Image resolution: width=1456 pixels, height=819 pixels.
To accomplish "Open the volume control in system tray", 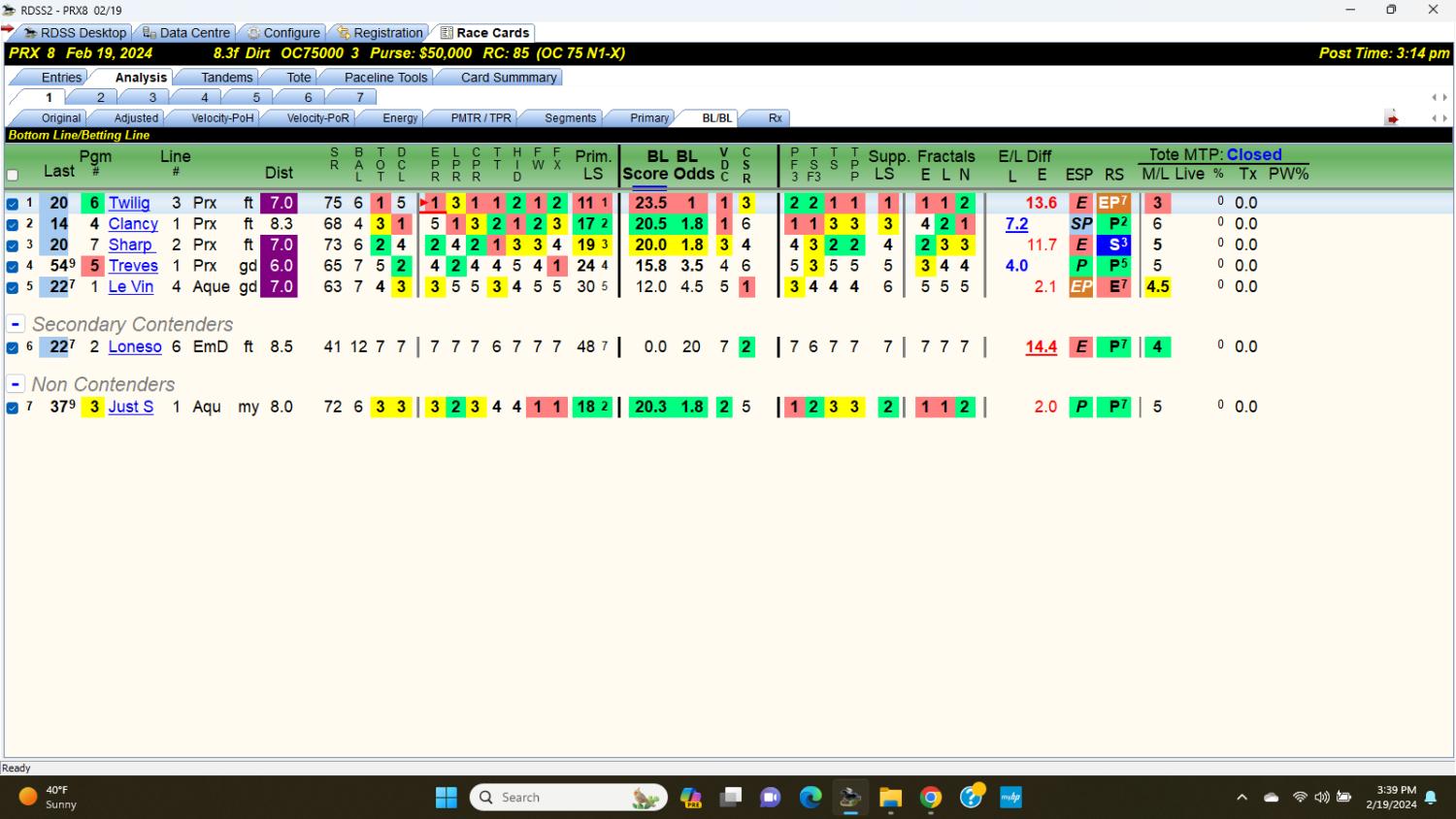I will pyautogui.click(x=1322, y=798).
